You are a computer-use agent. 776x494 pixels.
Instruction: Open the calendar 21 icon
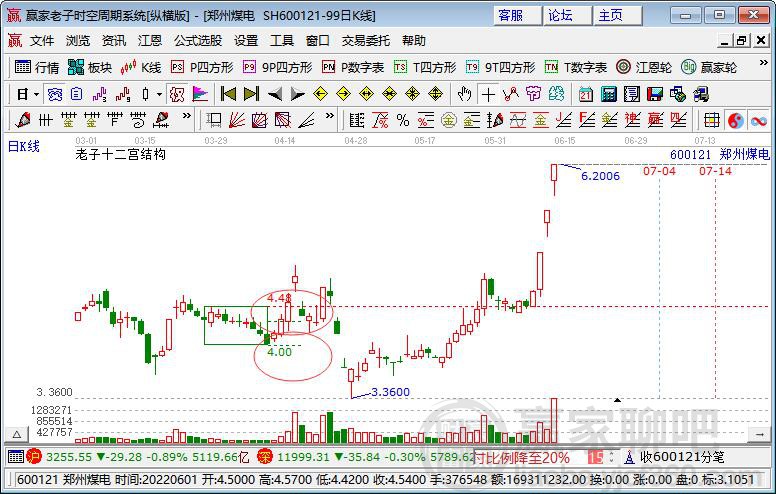(585, 94)
